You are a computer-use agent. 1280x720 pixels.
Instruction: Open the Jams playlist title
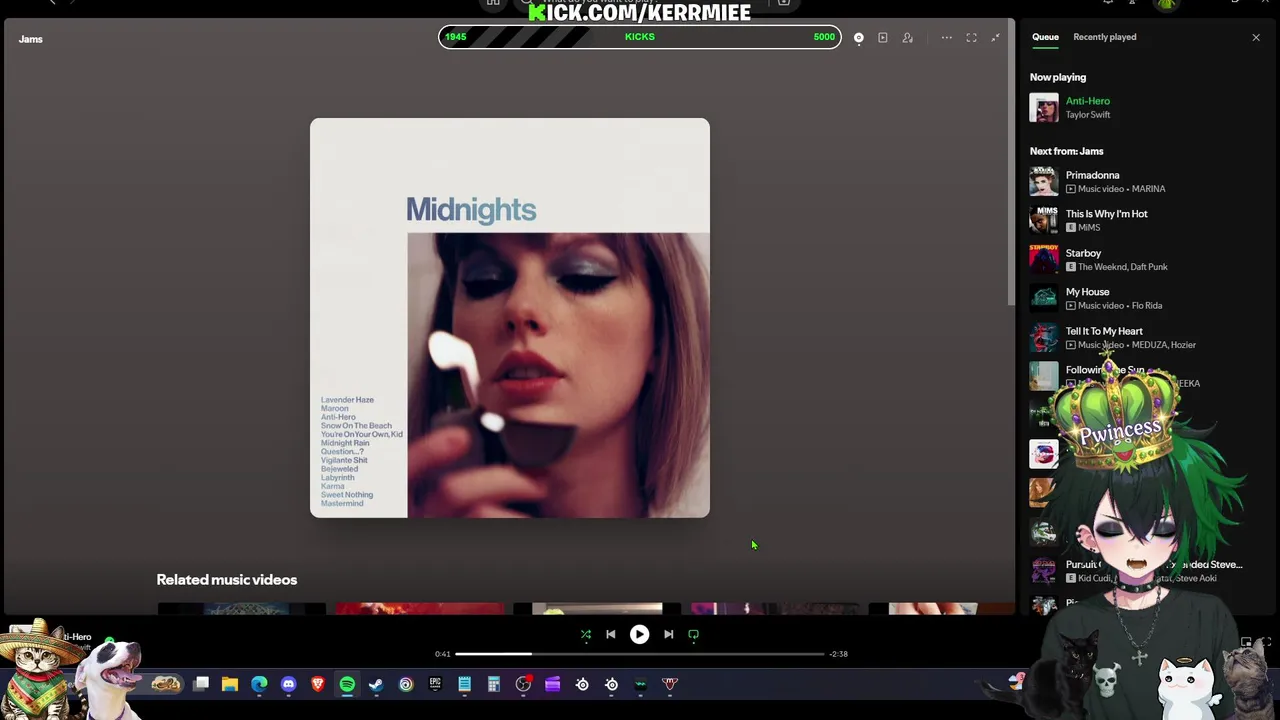[30, 39]
